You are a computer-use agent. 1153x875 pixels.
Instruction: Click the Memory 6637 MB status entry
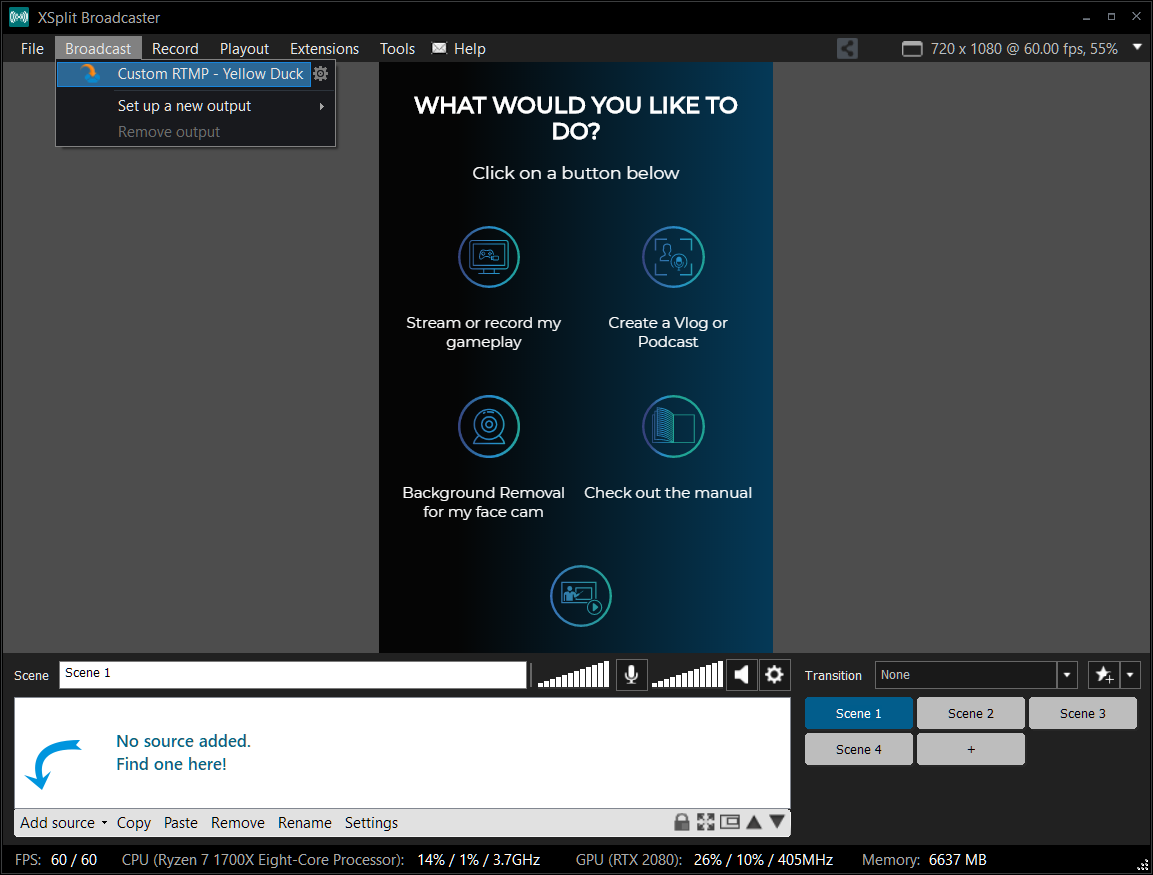click(x=924, y=860)
